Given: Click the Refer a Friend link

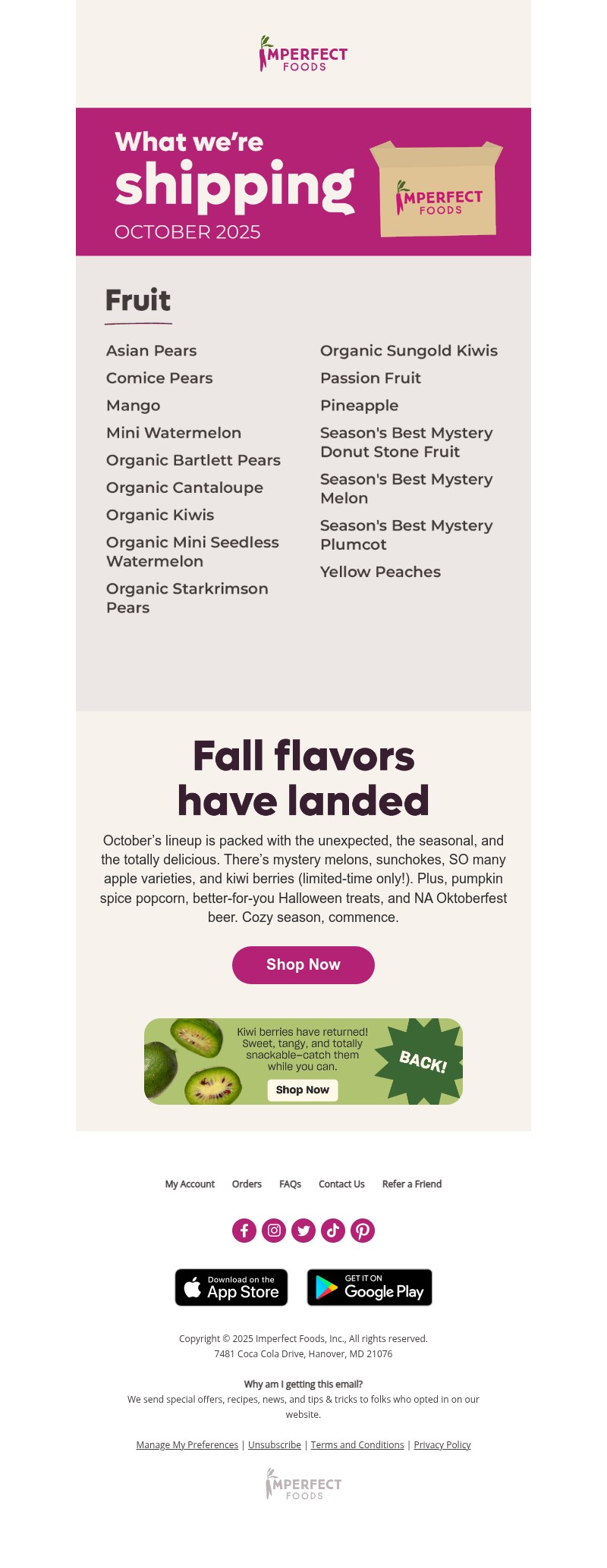Looking at the screenshot, I should point(412,1184).
